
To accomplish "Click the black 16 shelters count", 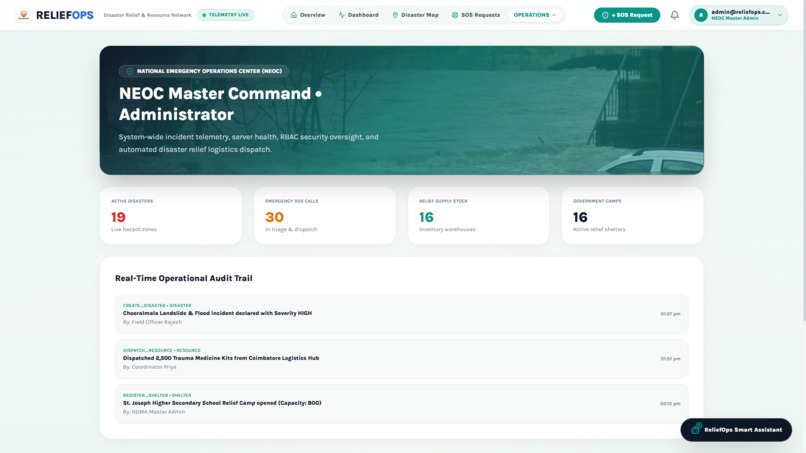I will 580,217.
